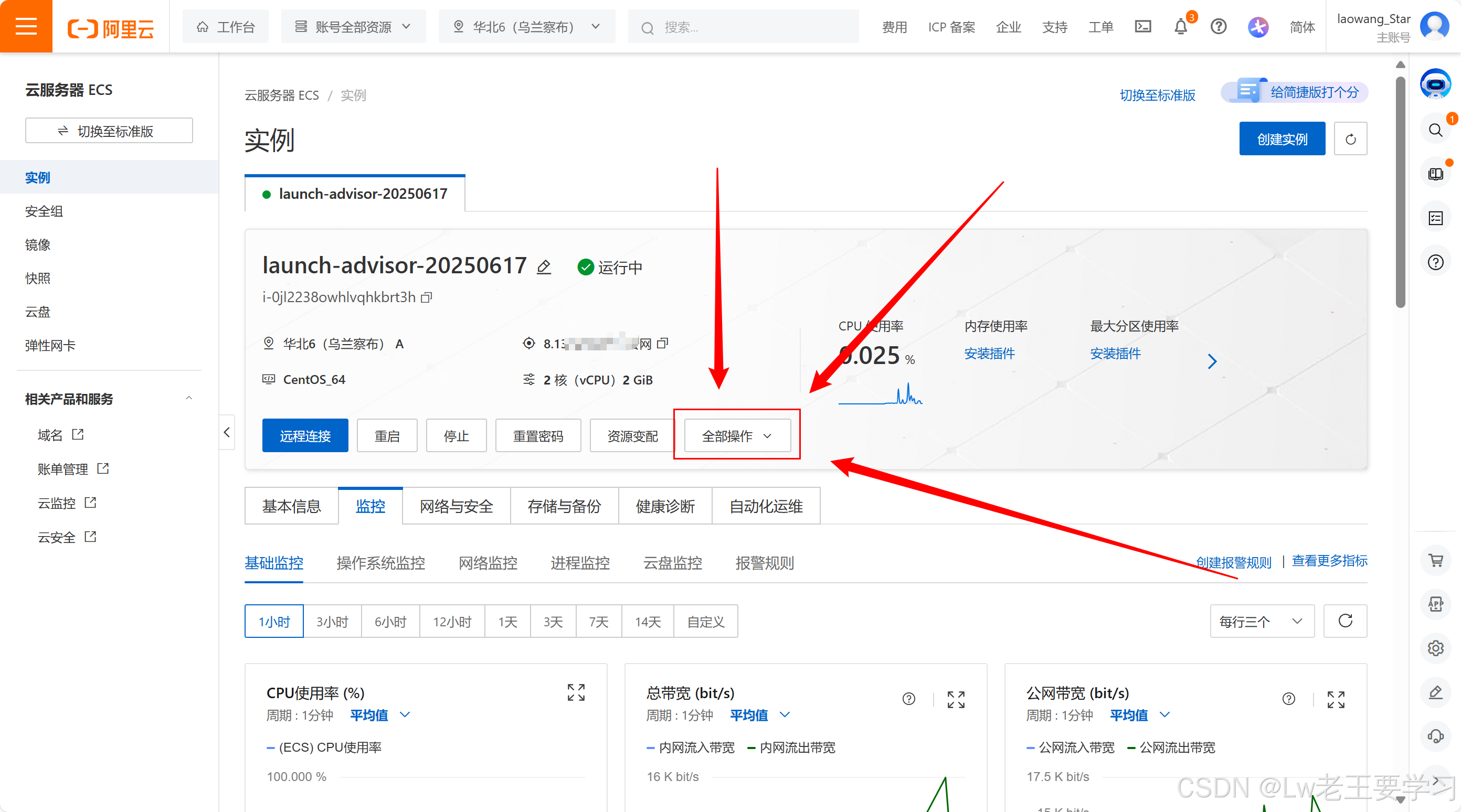1461x812 pixels.
Task: Click the page vertical scrollbar
Action: (x=1400, y=193)
